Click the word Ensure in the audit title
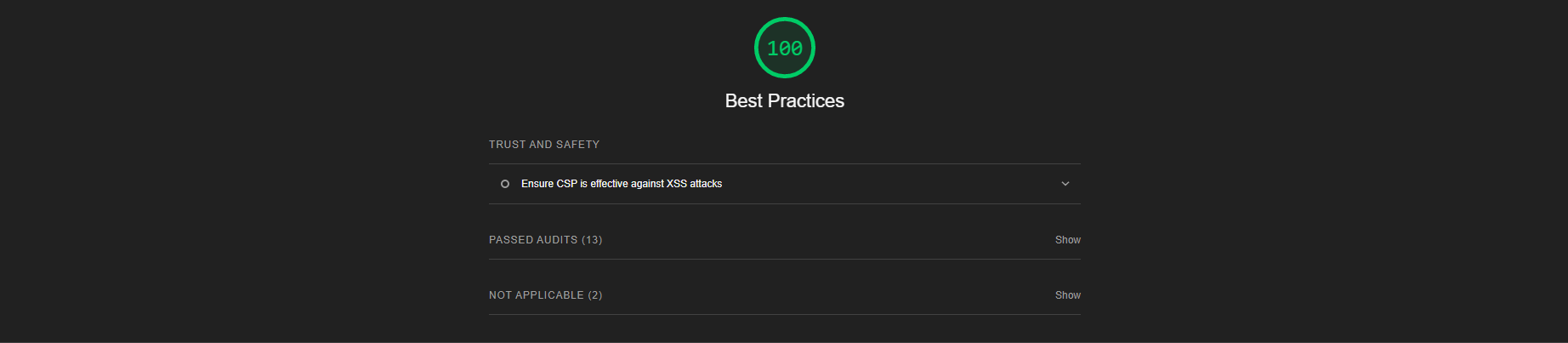Viewport: 1568px width, 343px height. [x=537, y=184]
